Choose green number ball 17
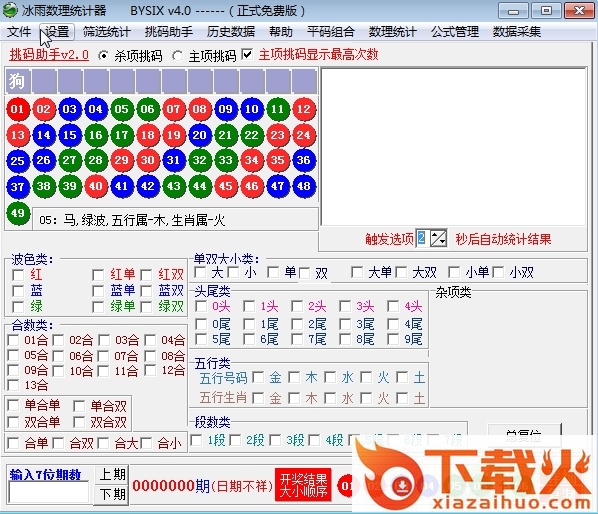This screenshot has width=598, height=514. coord(122,135)
